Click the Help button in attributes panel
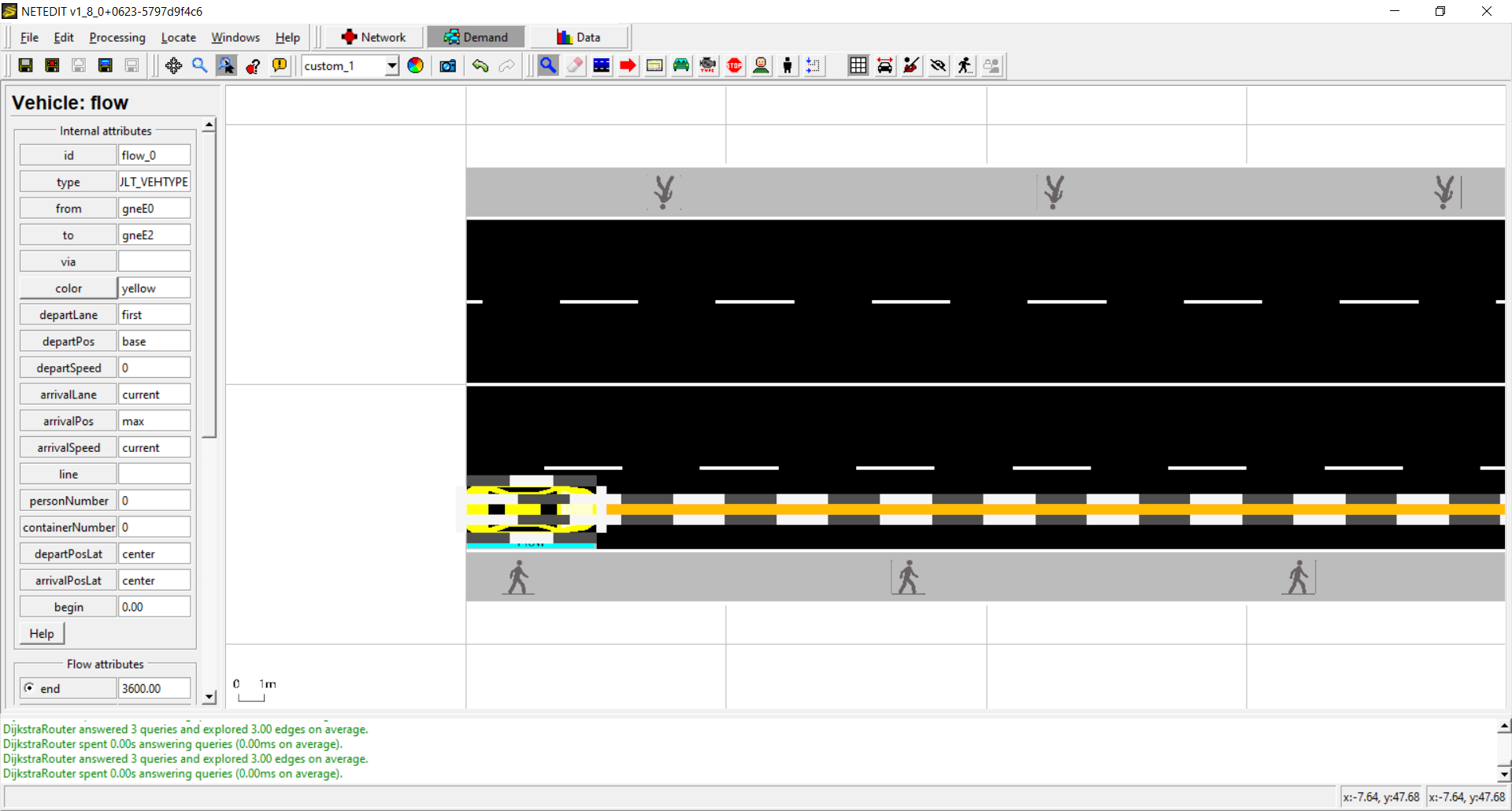 pyautogui.click(x=42, y=633)
